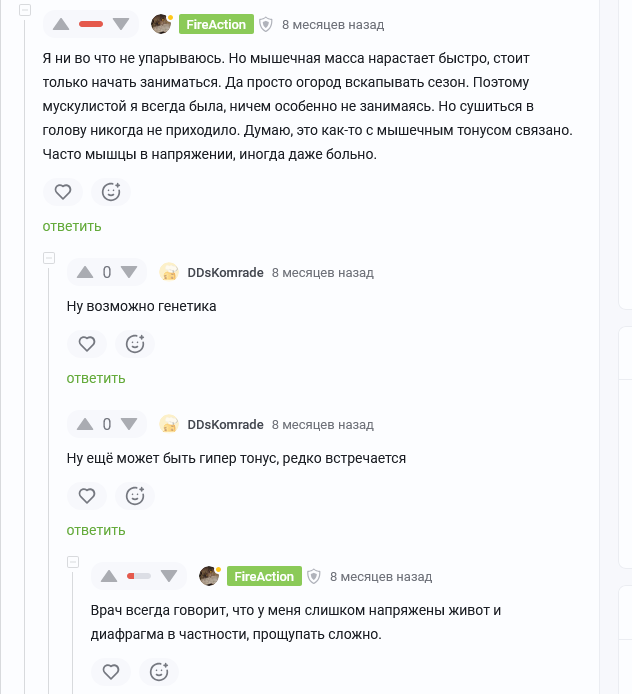Viewport: 632px width, 694px height.
Task: Add emoji reaction to the top FireAction comment
Action: (x=111, y=192)
